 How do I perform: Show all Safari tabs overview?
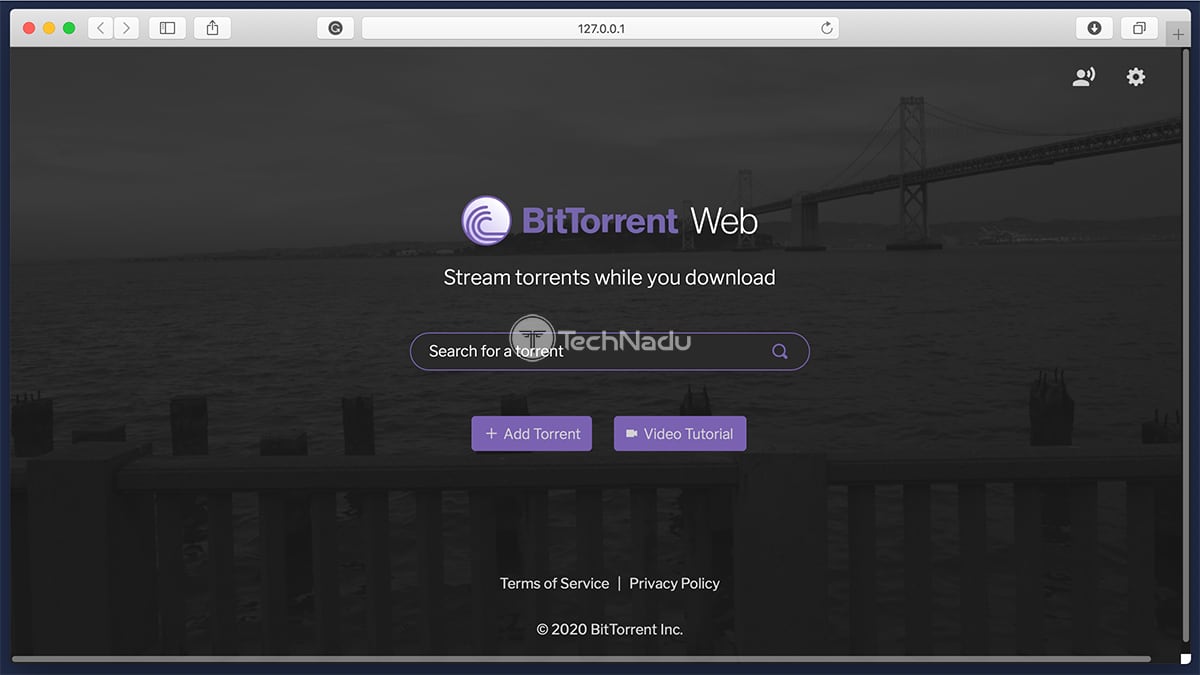pyautogui.click(x=1139, y=28)
